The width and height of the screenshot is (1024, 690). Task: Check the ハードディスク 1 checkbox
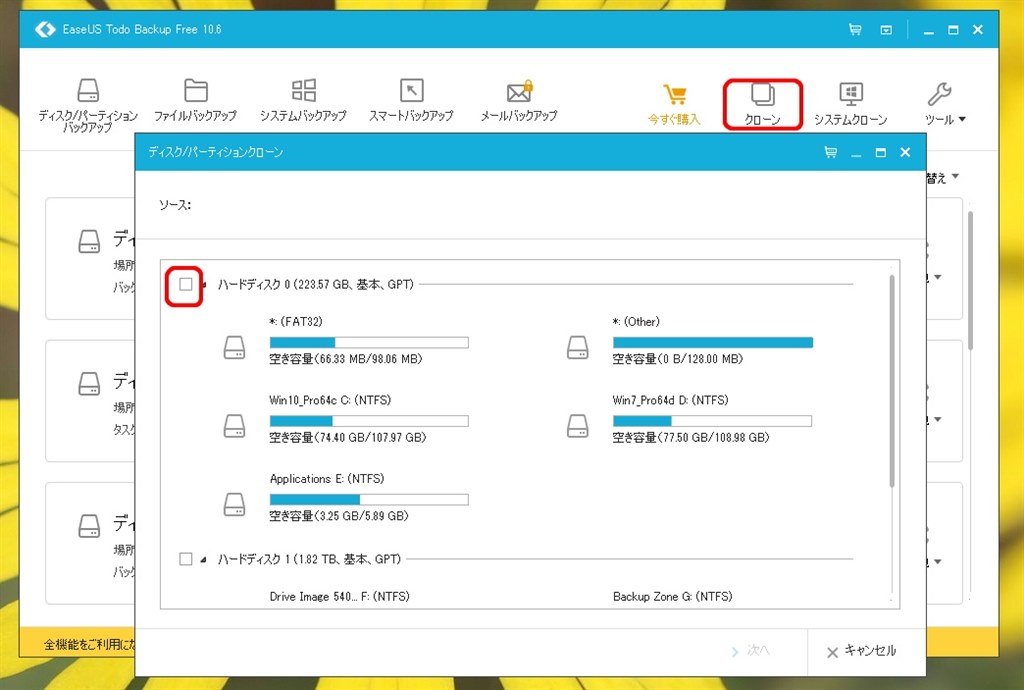pos(185,559)
